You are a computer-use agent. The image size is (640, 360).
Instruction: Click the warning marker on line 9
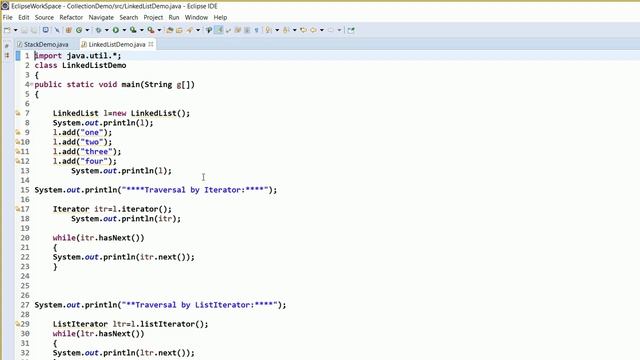pyautogui.click(x=18, y=132)
